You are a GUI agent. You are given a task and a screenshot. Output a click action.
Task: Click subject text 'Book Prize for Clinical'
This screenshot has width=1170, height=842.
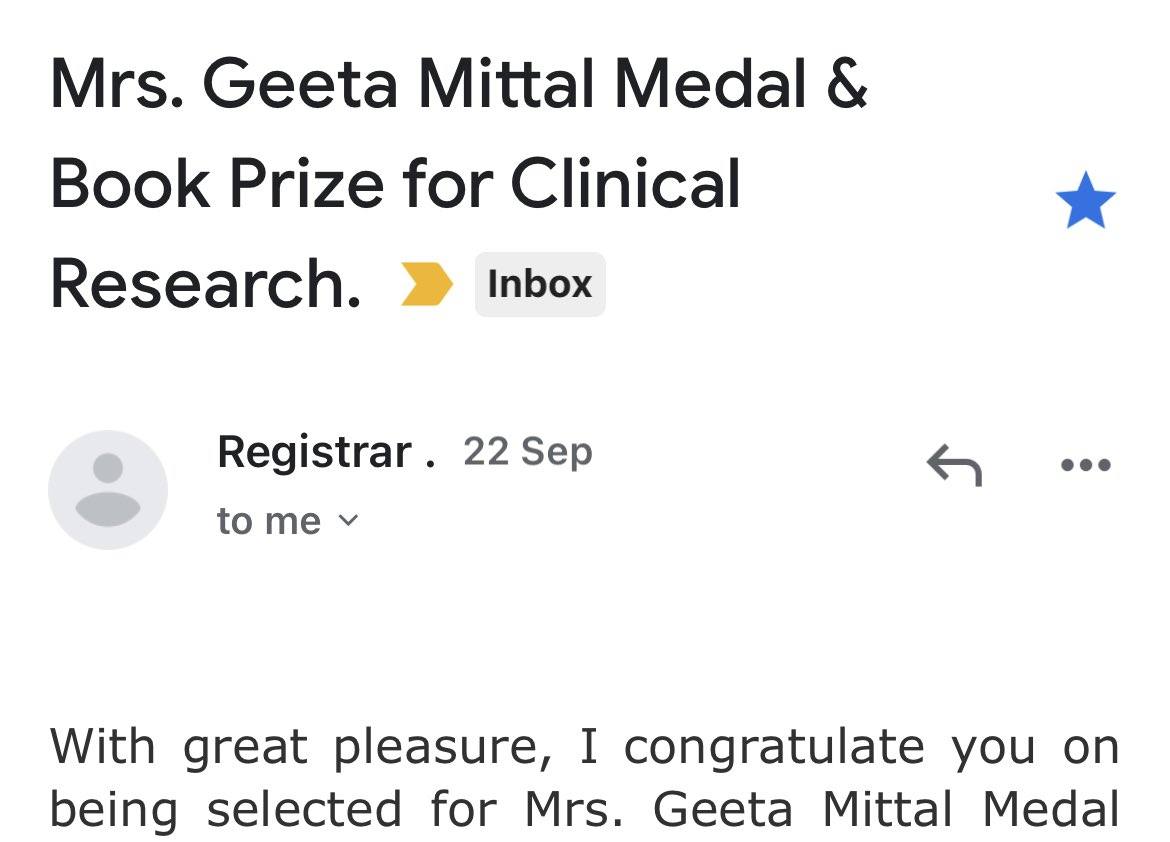click(395, 184)
